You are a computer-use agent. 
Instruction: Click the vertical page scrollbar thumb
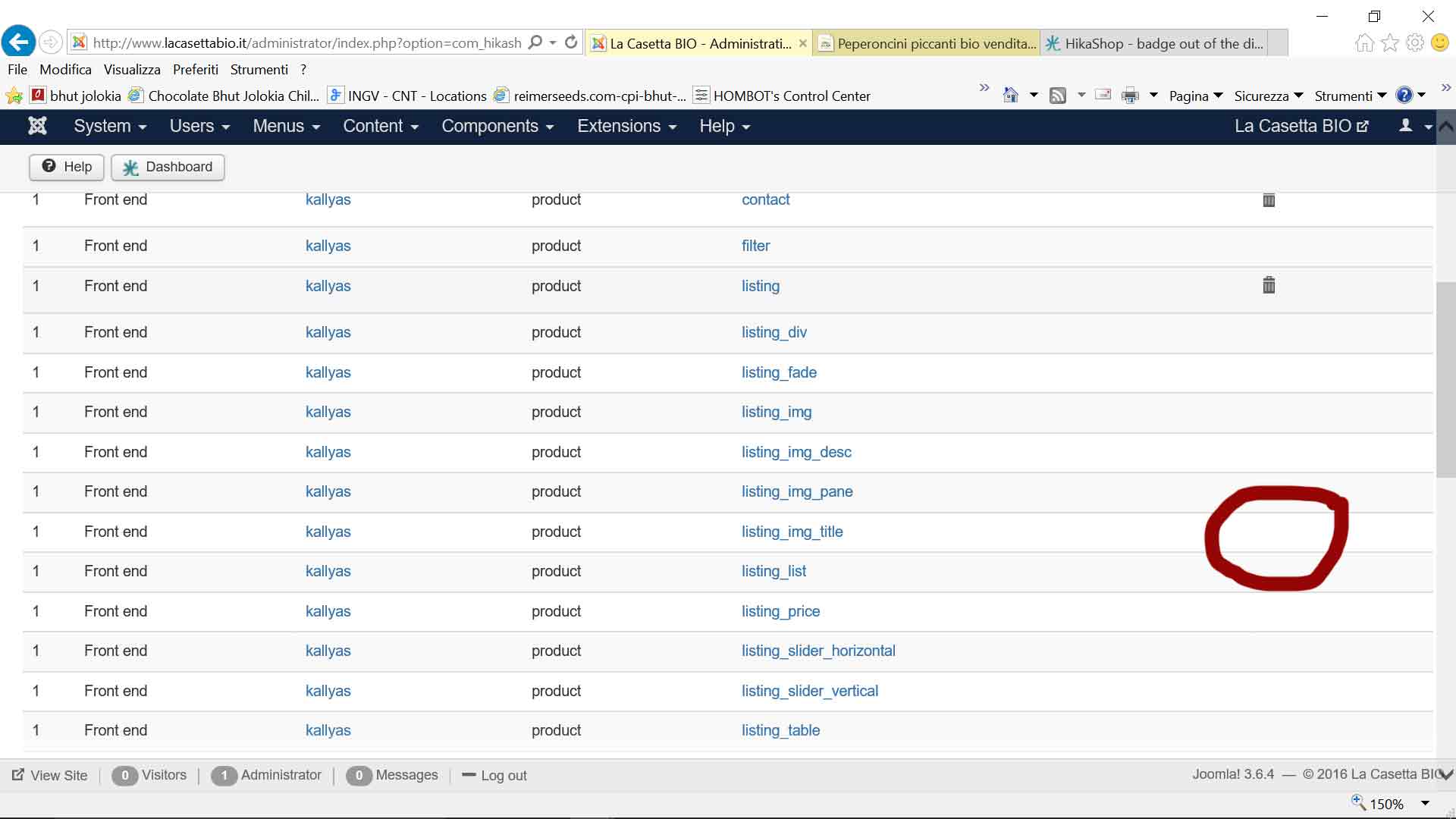click(x=1445, y=379)
